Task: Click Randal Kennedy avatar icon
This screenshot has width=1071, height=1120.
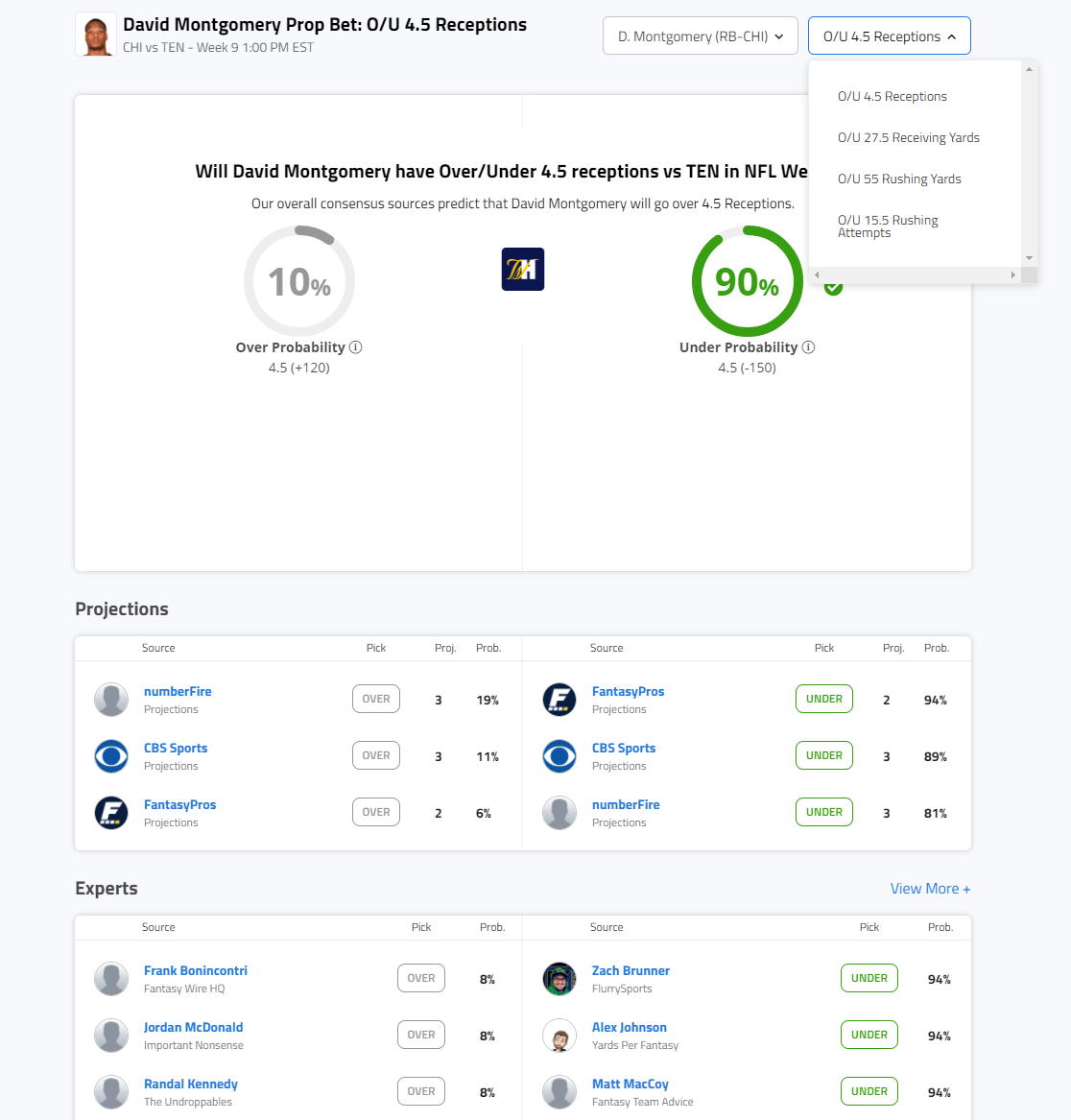Action: [111, 1092]
